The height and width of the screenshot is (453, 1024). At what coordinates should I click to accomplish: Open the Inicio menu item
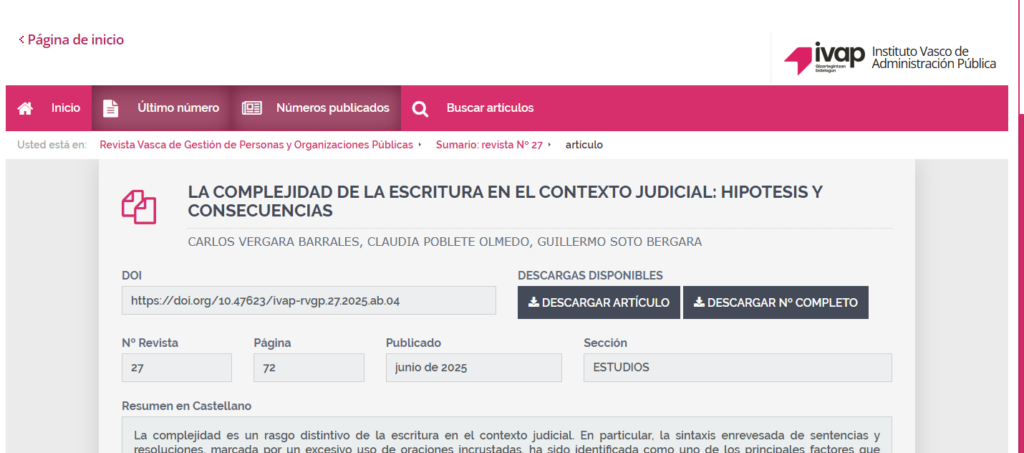(x=49, y=108)
